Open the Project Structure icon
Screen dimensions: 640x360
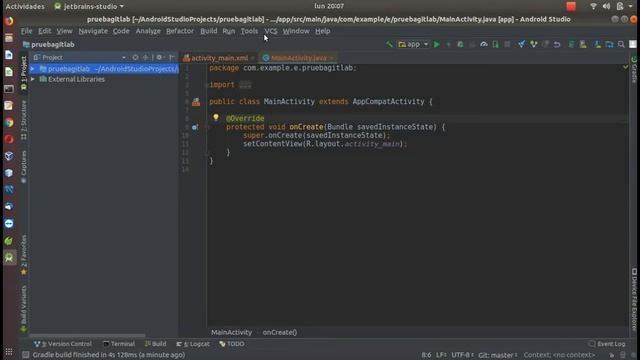click(x=609, y=44)
